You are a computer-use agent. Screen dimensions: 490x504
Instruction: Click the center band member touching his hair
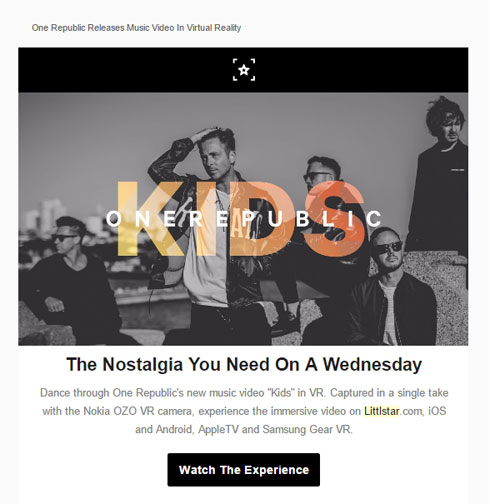[213, 233]
